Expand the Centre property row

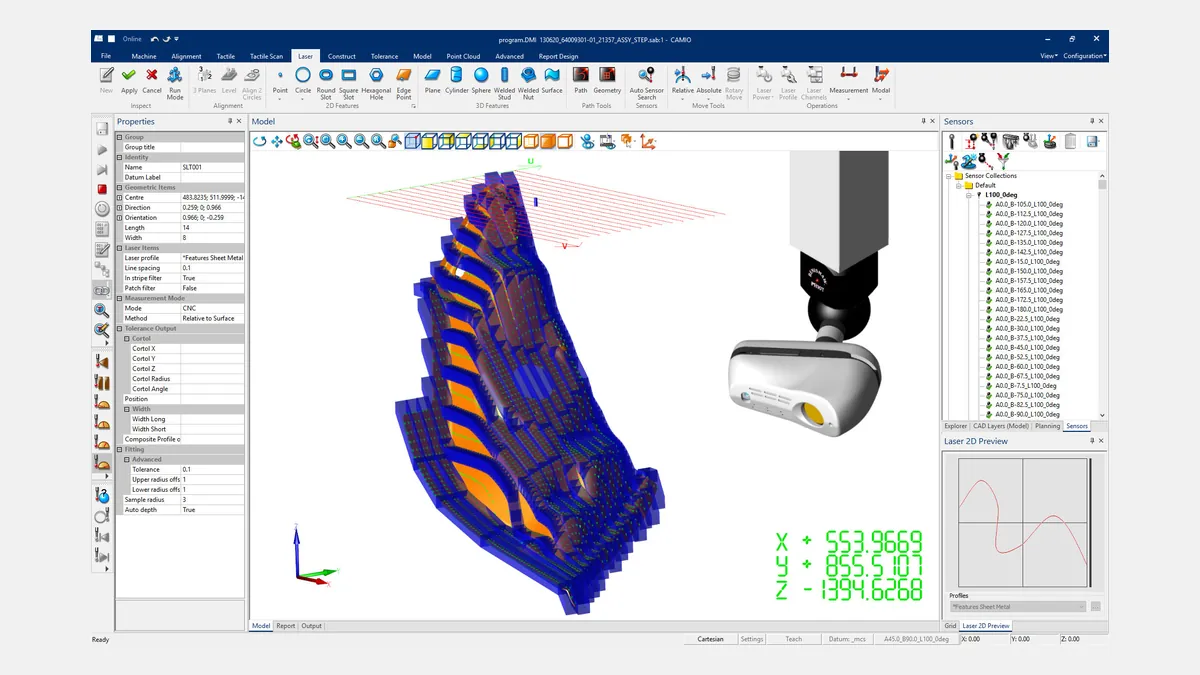[120, 198]
